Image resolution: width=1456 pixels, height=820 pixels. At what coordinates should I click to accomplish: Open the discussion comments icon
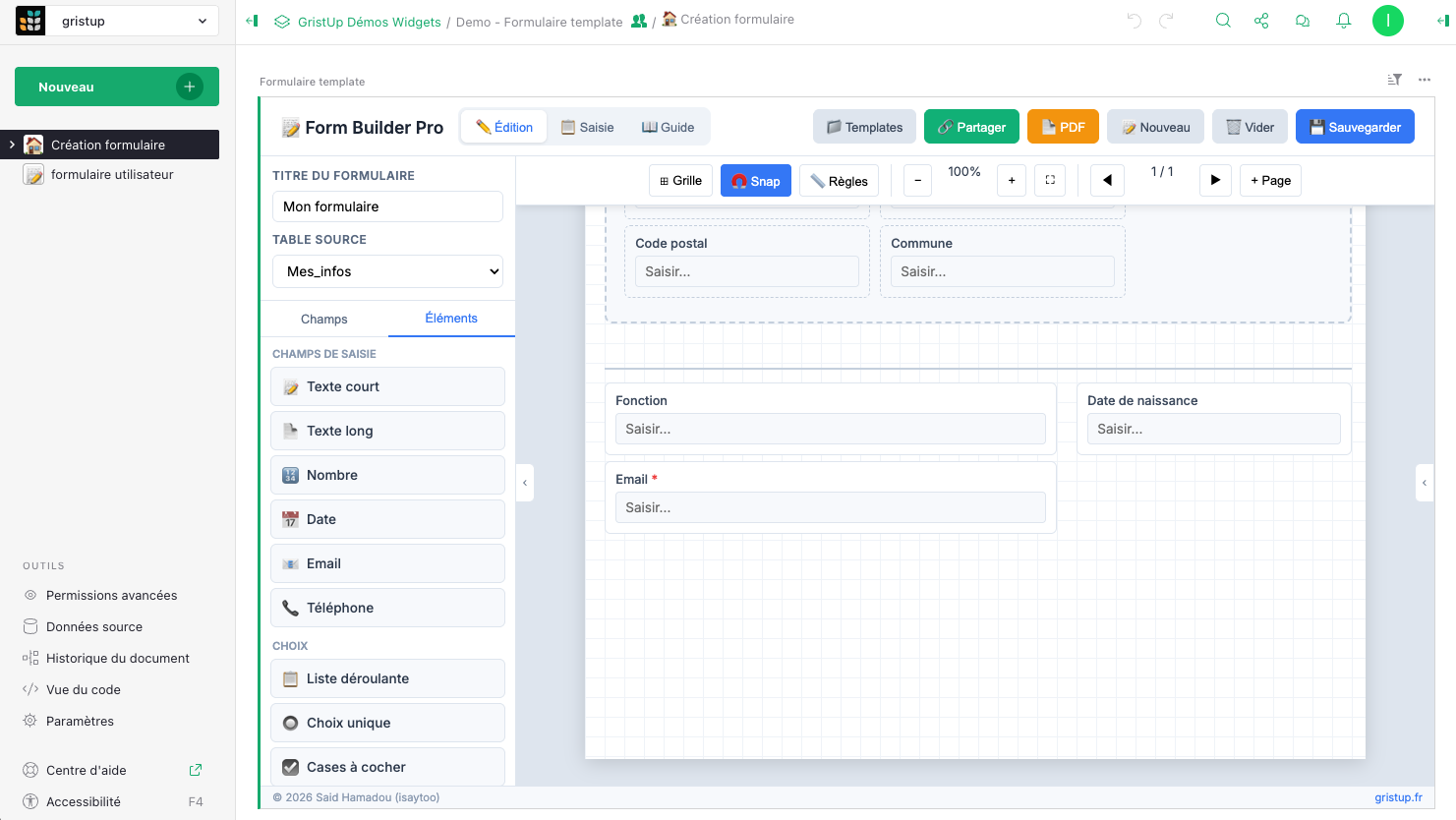pyautogui.click(x=1303, y=21)
